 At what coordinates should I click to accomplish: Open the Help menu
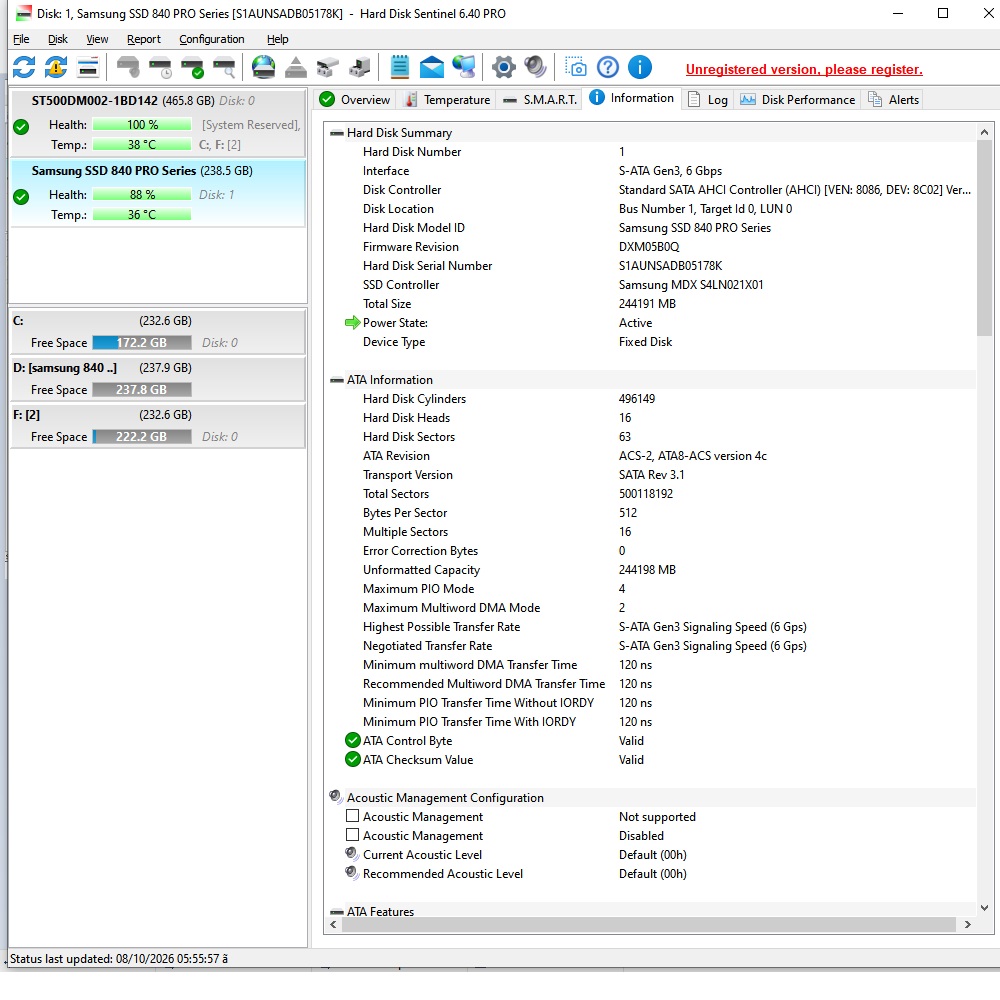click(x=277, y=39)
